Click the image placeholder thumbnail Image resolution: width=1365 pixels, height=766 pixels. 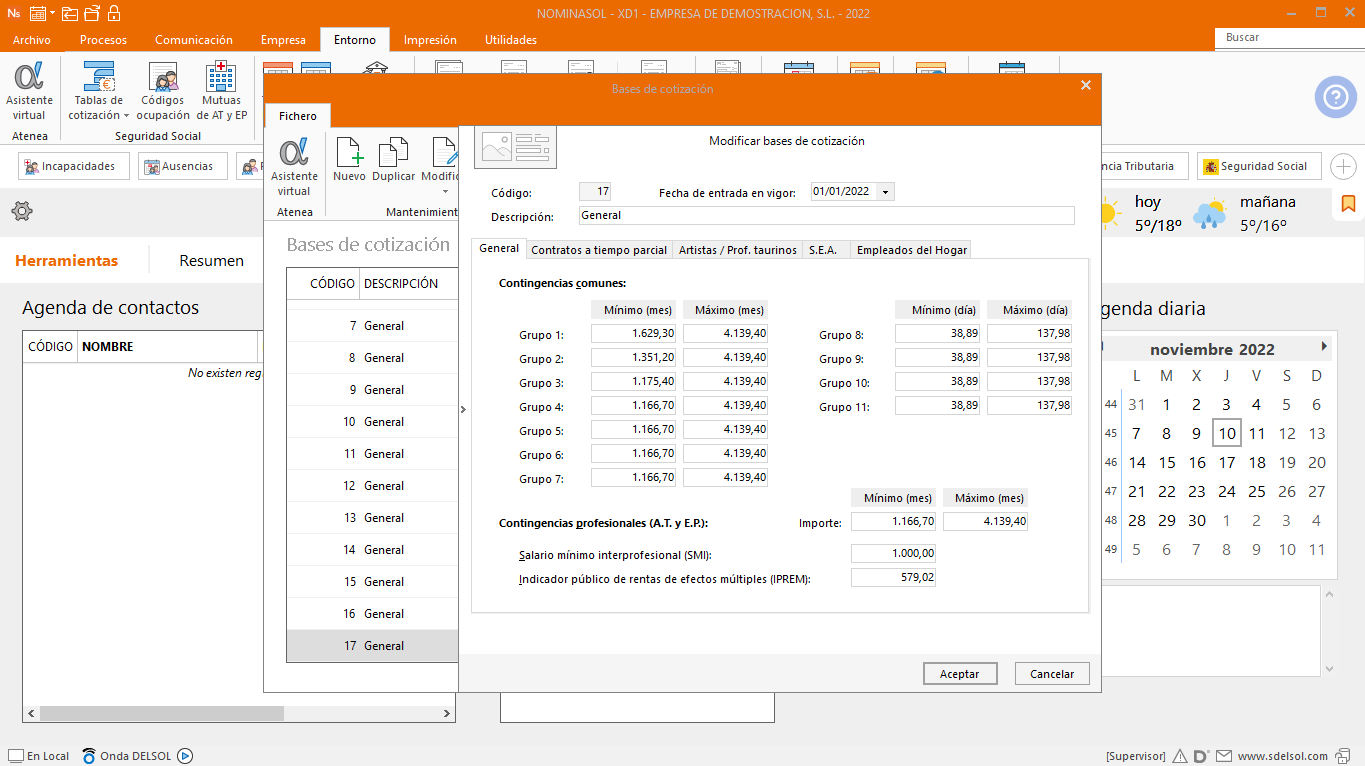pyautogui.click(x=515, y=146)
